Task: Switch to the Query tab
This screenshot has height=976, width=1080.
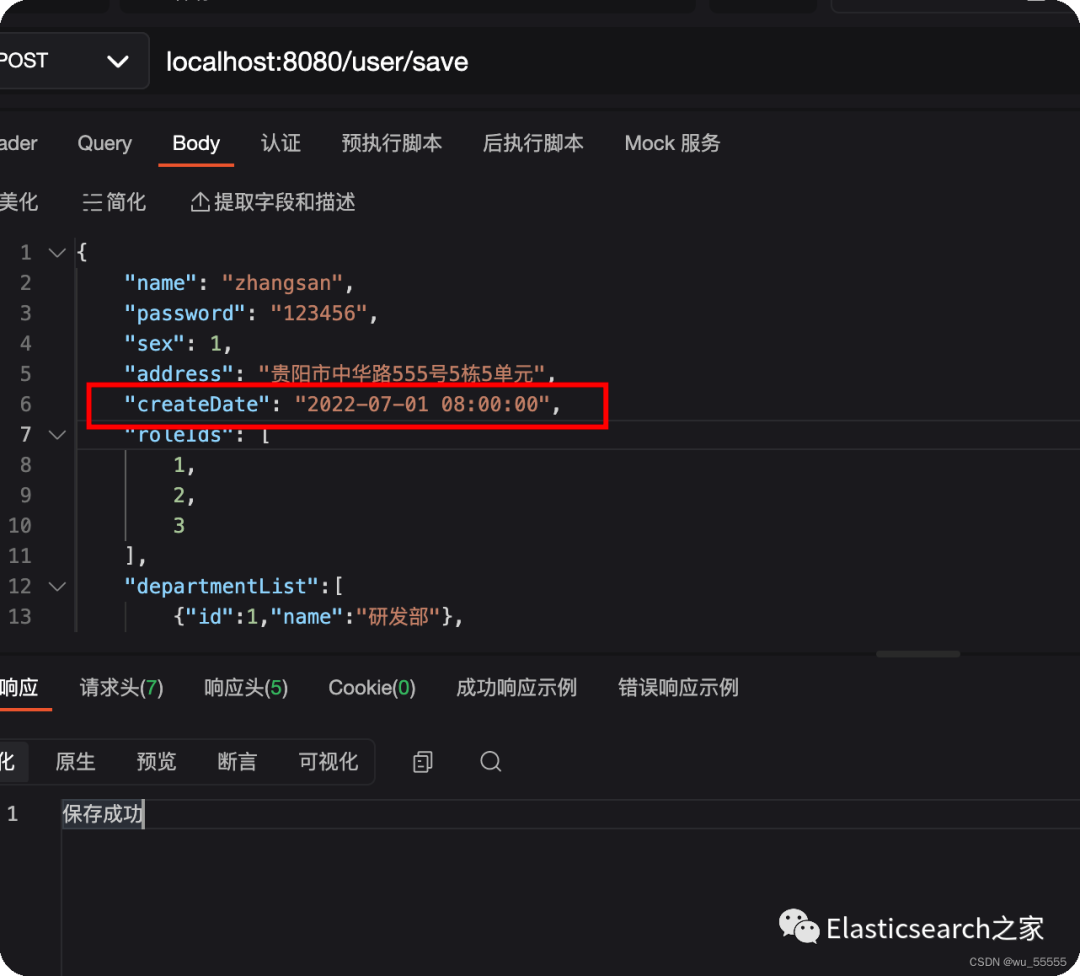Action: tap(104, 143)
